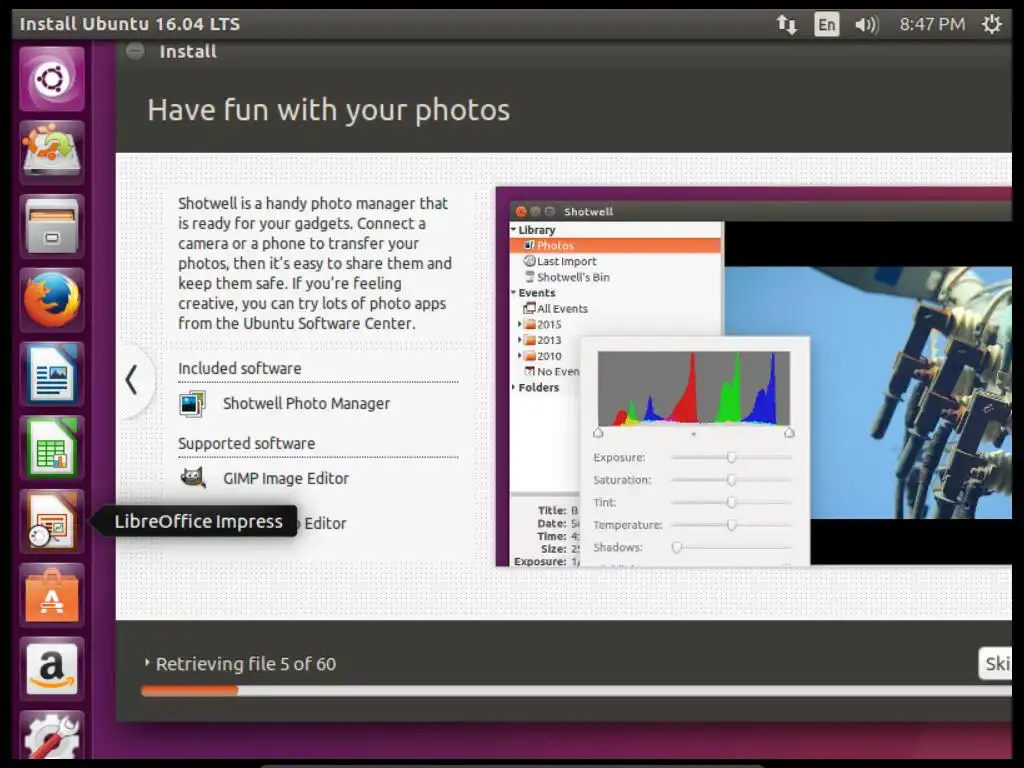
Task: Click the Shotwell Photo Manager label
Action: (x=306, y=404)
